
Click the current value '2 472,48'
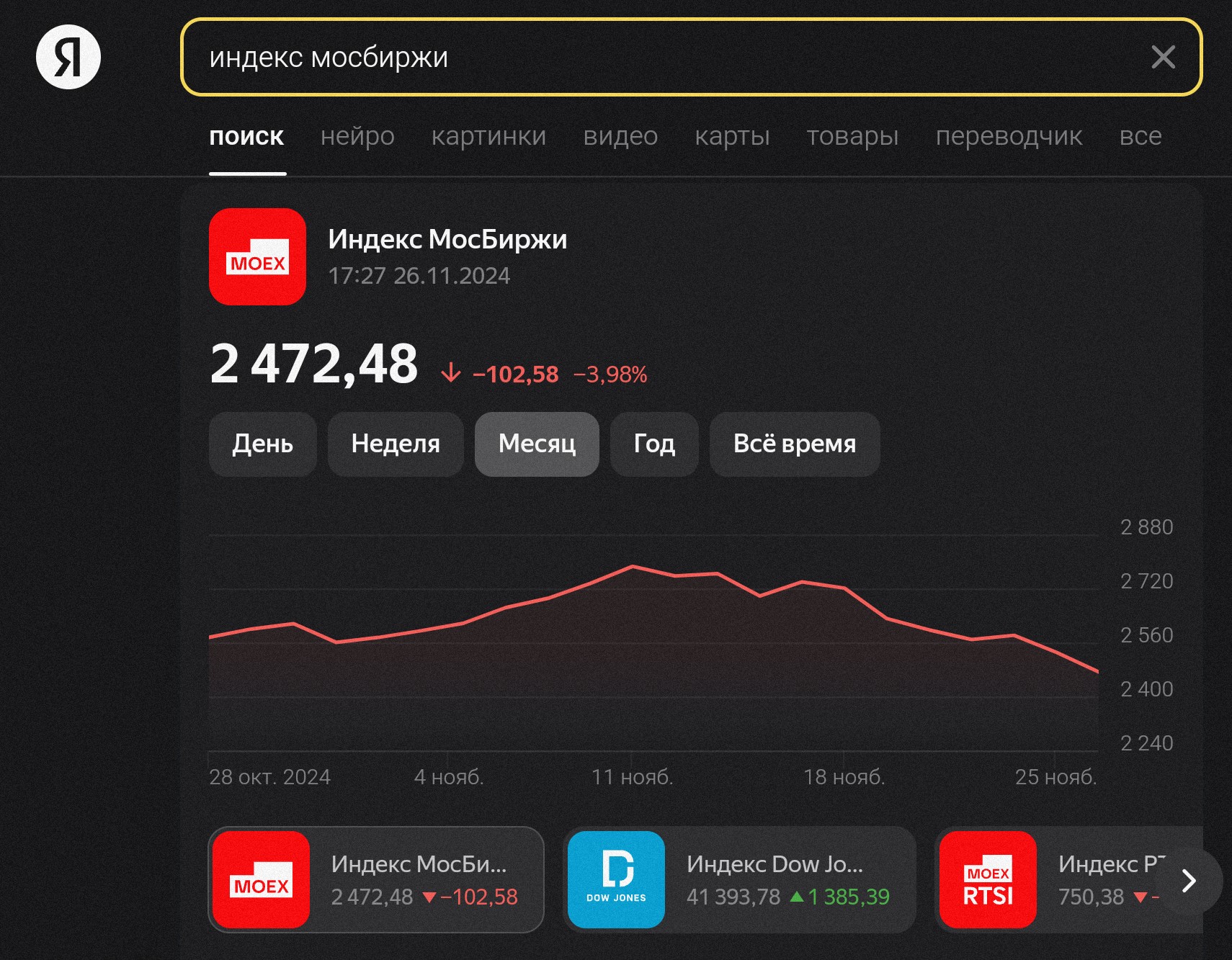click(x=314, y=363)
